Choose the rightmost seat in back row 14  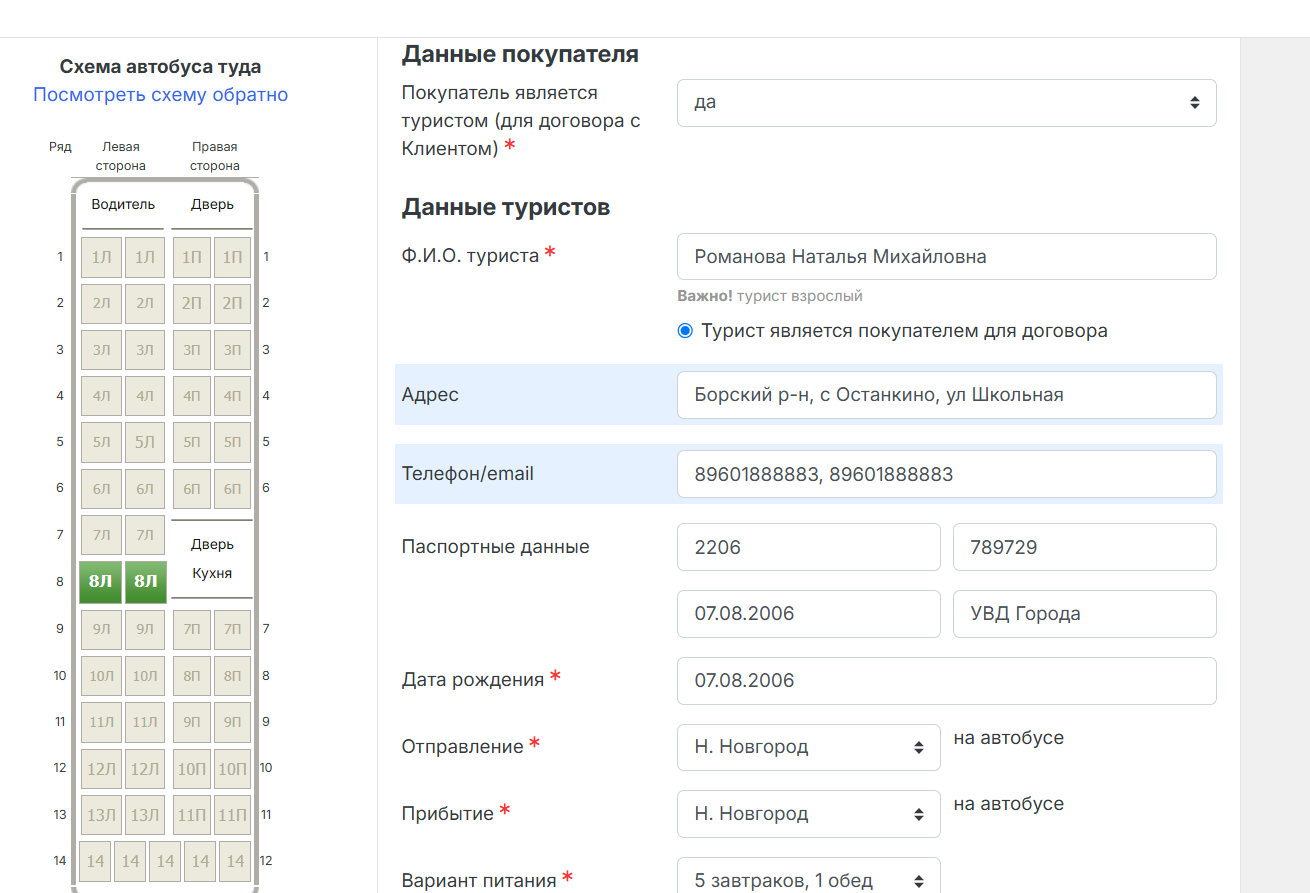235,861
